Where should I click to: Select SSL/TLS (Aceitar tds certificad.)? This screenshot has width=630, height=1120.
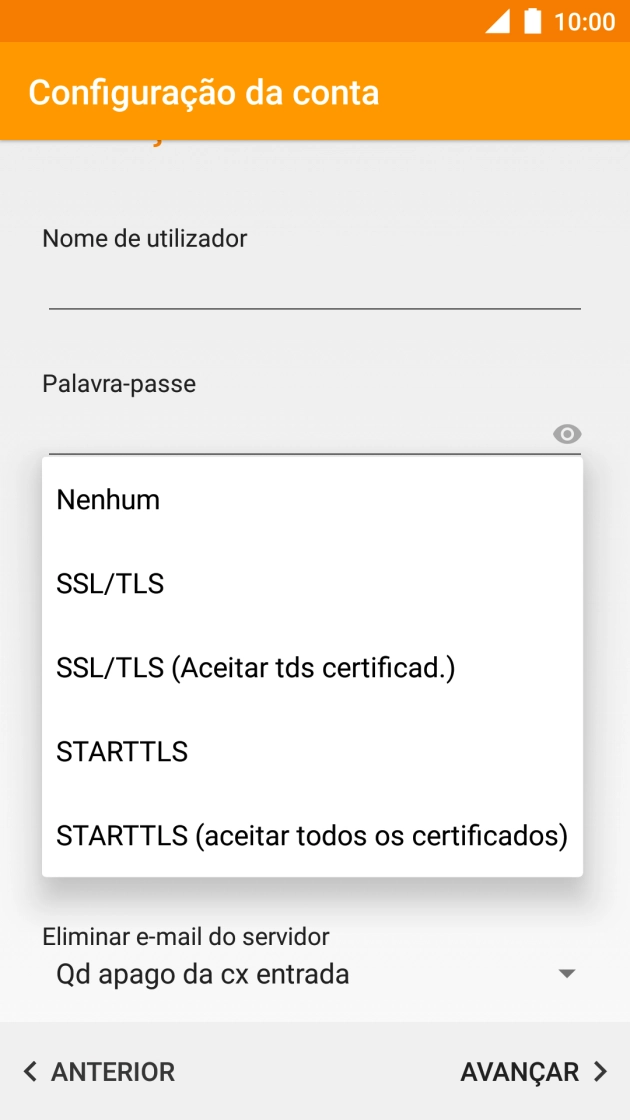(x=255, y=668)
